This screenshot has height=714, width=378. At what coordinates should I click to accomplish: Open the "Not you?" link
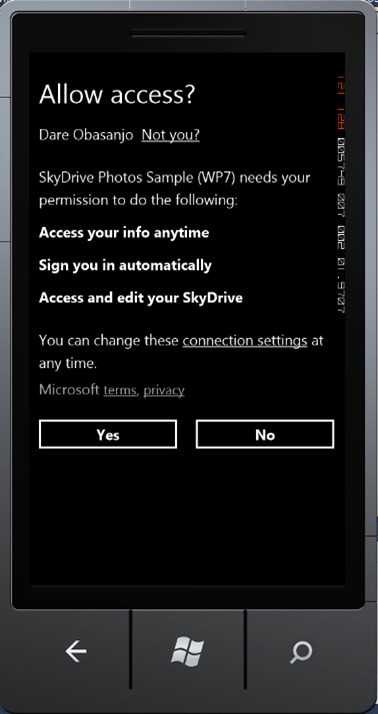point(171,135)
